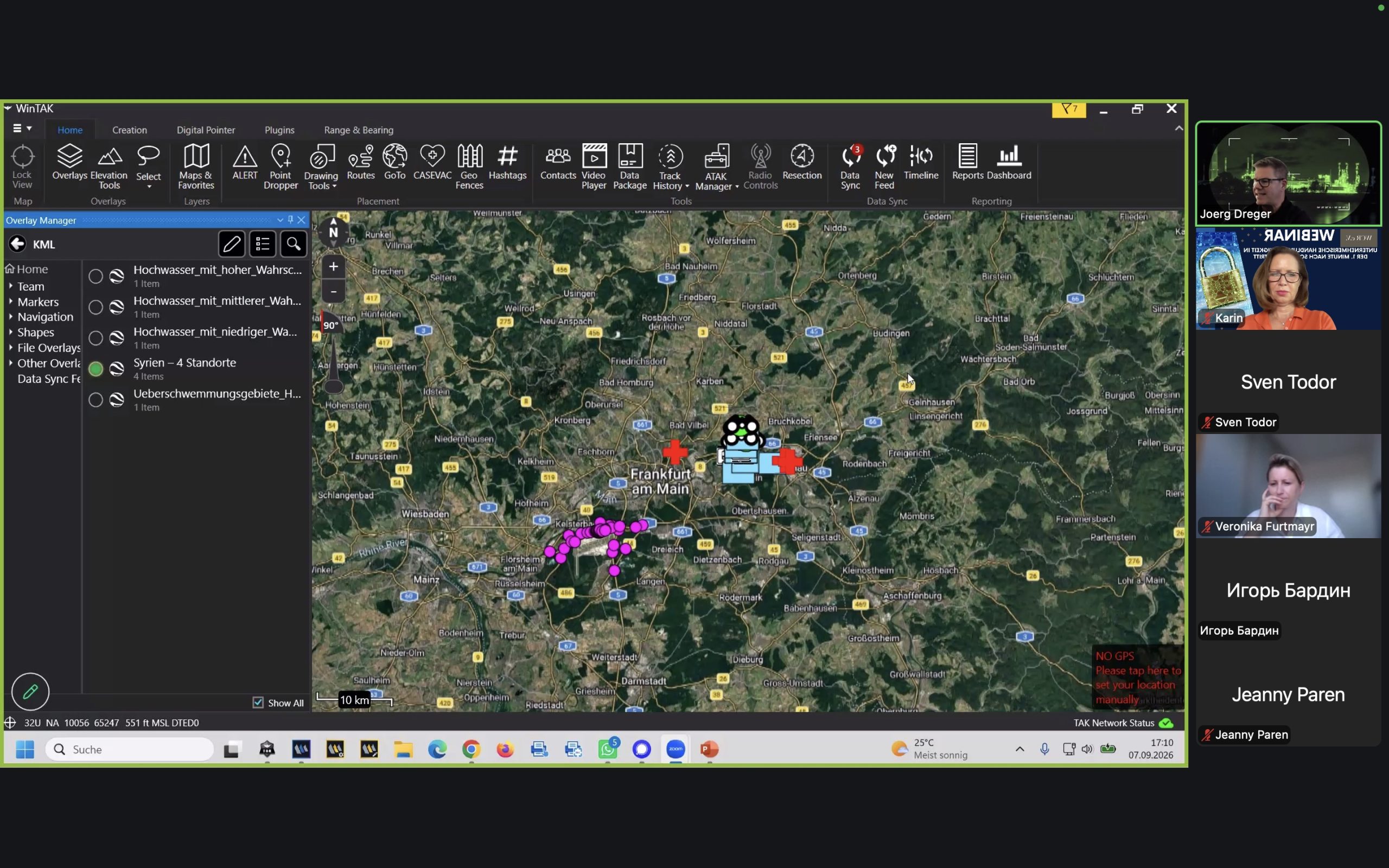Viewport: 1389px width, 868px height.
Task: Go back using the KML arrow button
Action: pyautogui.click(x=17, y=244)
